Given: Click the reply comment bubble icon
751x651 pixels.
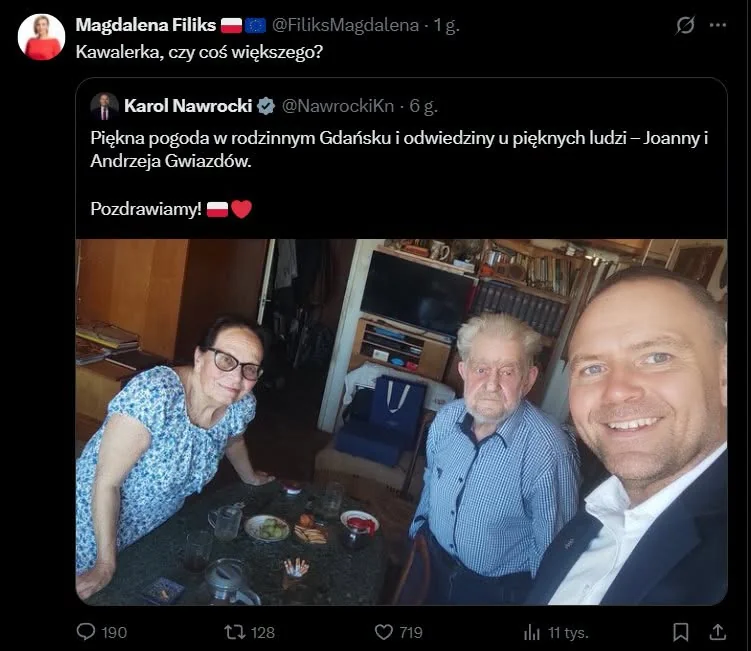Looking at the screenshot, I should (x=86, y=632).
